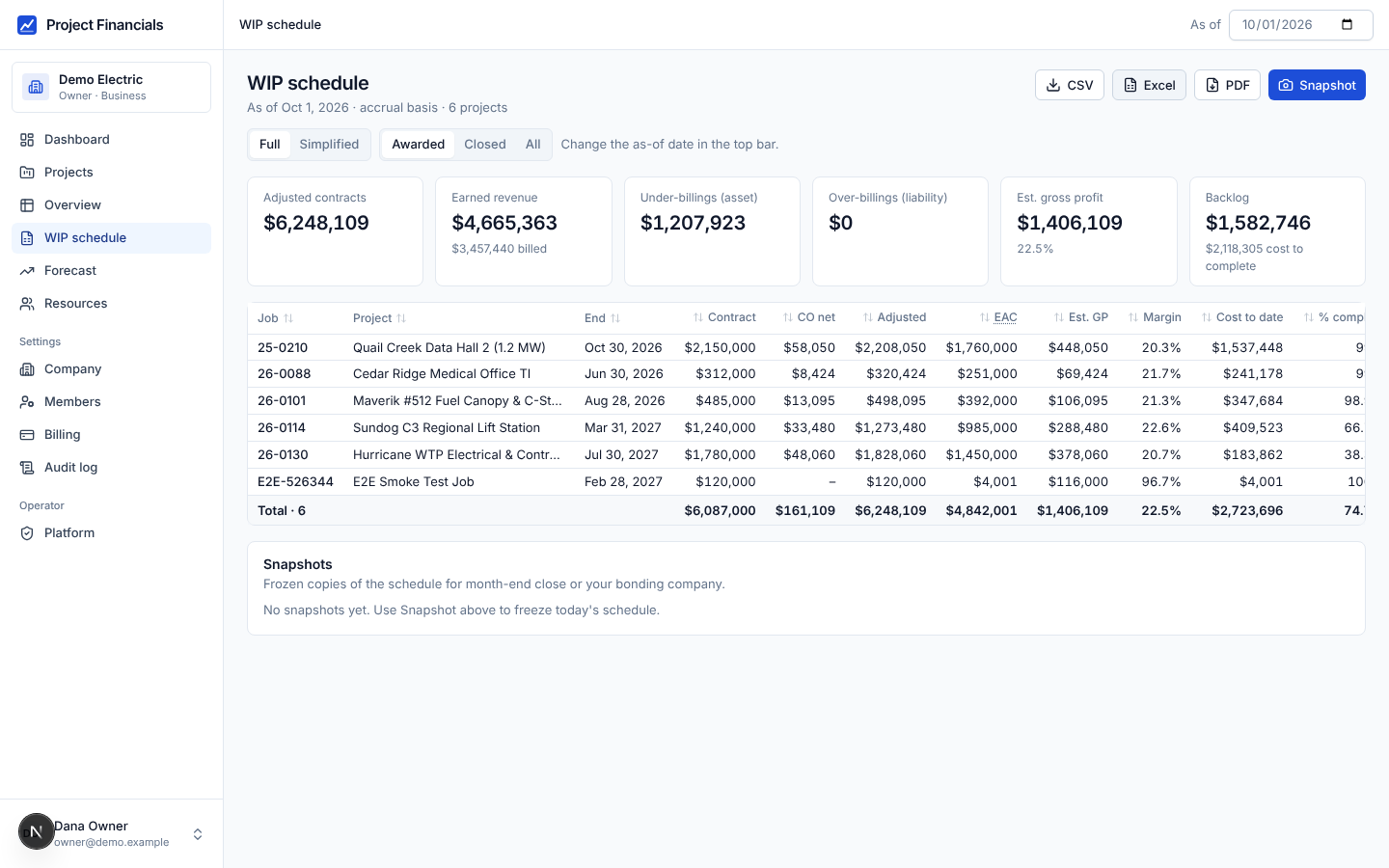Open the Quail Creek Data Hall 2 row
Screen dimensions: 1389x868
[806, 347]
